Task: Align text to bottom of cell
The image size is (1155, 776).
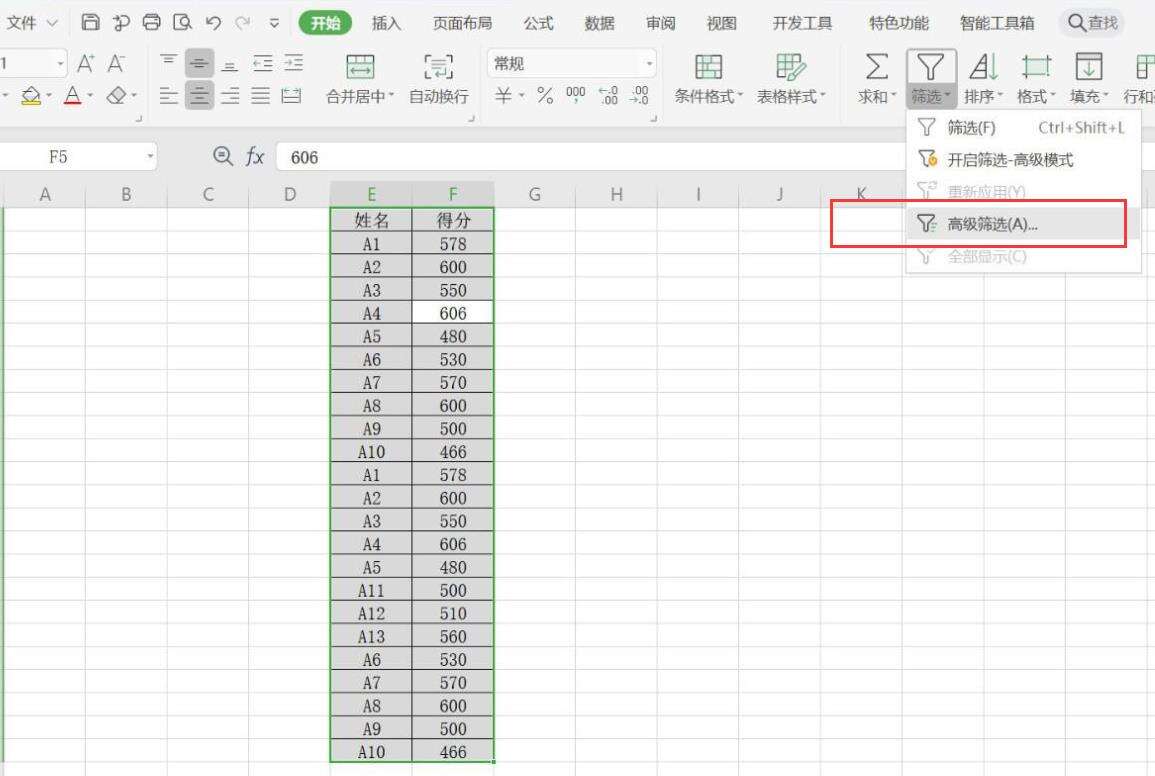Action: click(x=230, y=64)
